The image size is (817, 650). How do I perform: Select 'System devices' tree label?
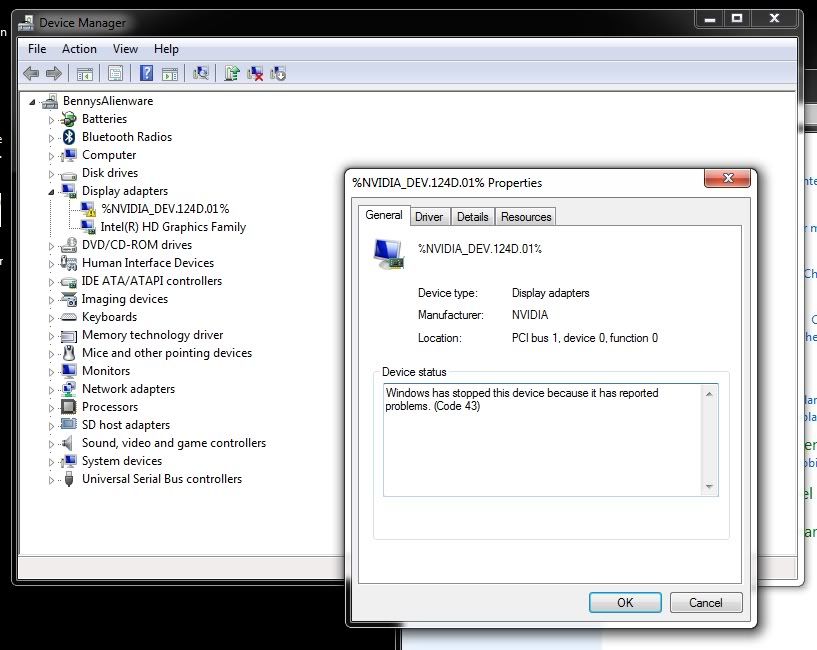[x=122, y=461]
